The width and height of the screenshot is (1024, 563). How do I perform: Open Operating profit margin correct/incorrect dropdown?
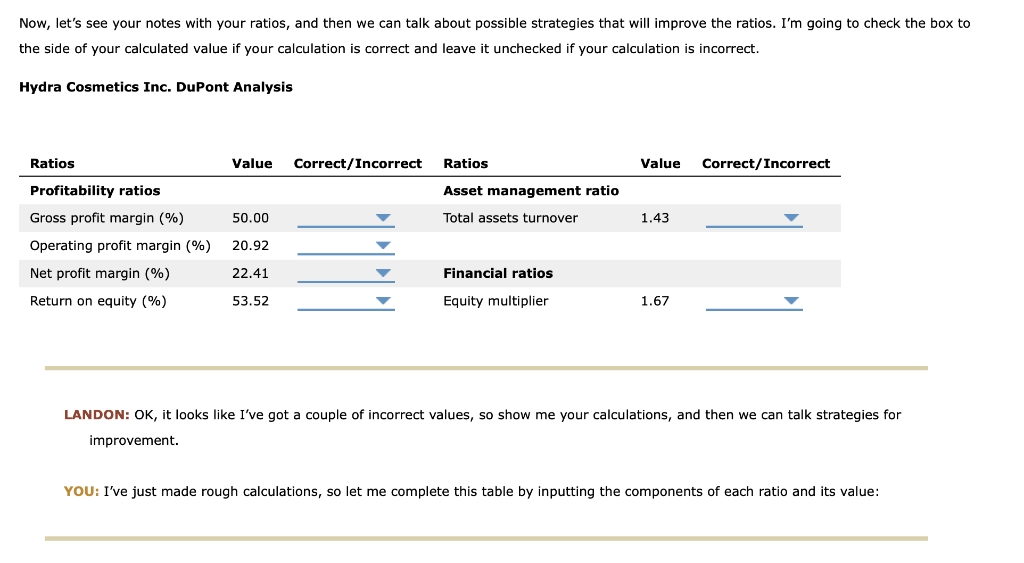(x=345, y=246)
